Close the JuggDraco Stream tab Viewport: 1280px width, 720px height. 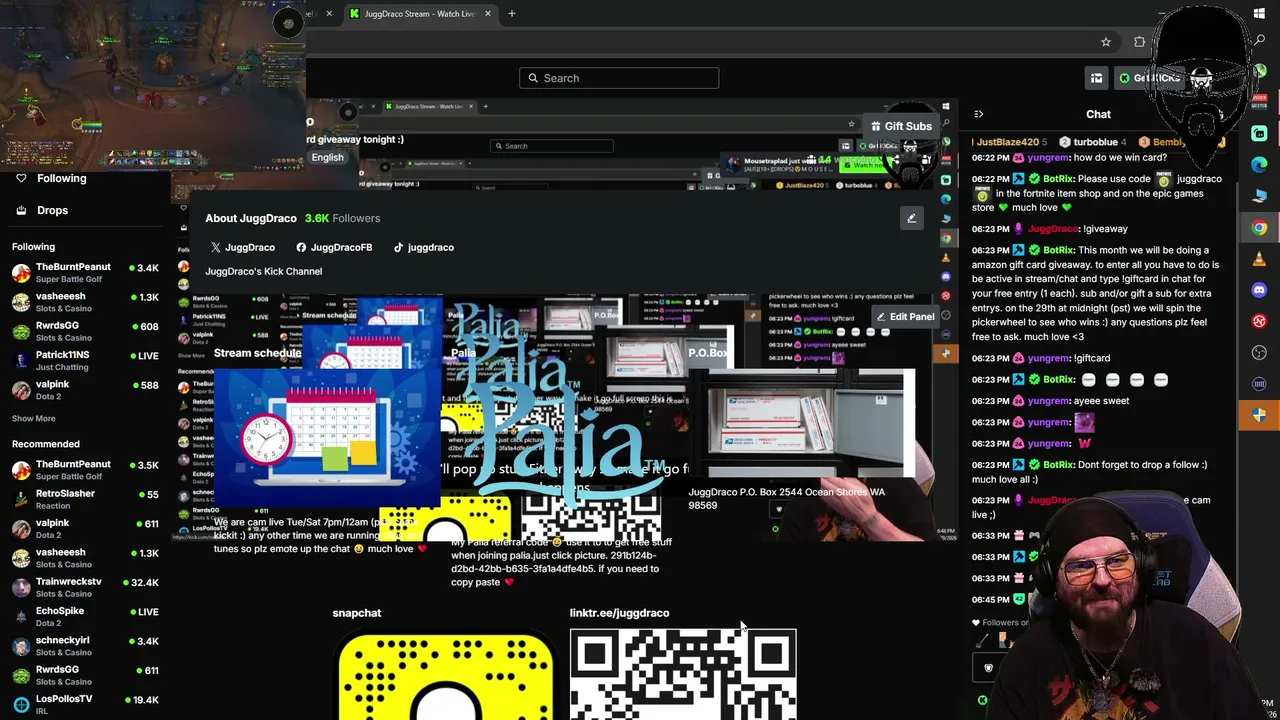(x=488, y=14)
